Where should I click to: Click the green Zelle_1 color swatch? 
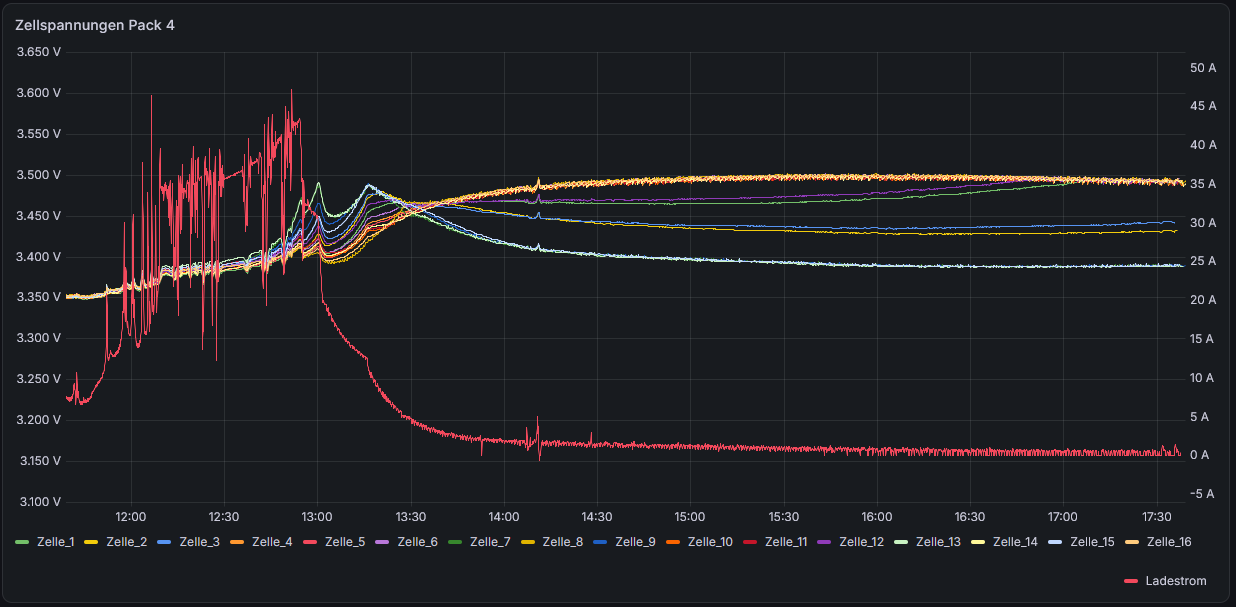coord(23,542)
